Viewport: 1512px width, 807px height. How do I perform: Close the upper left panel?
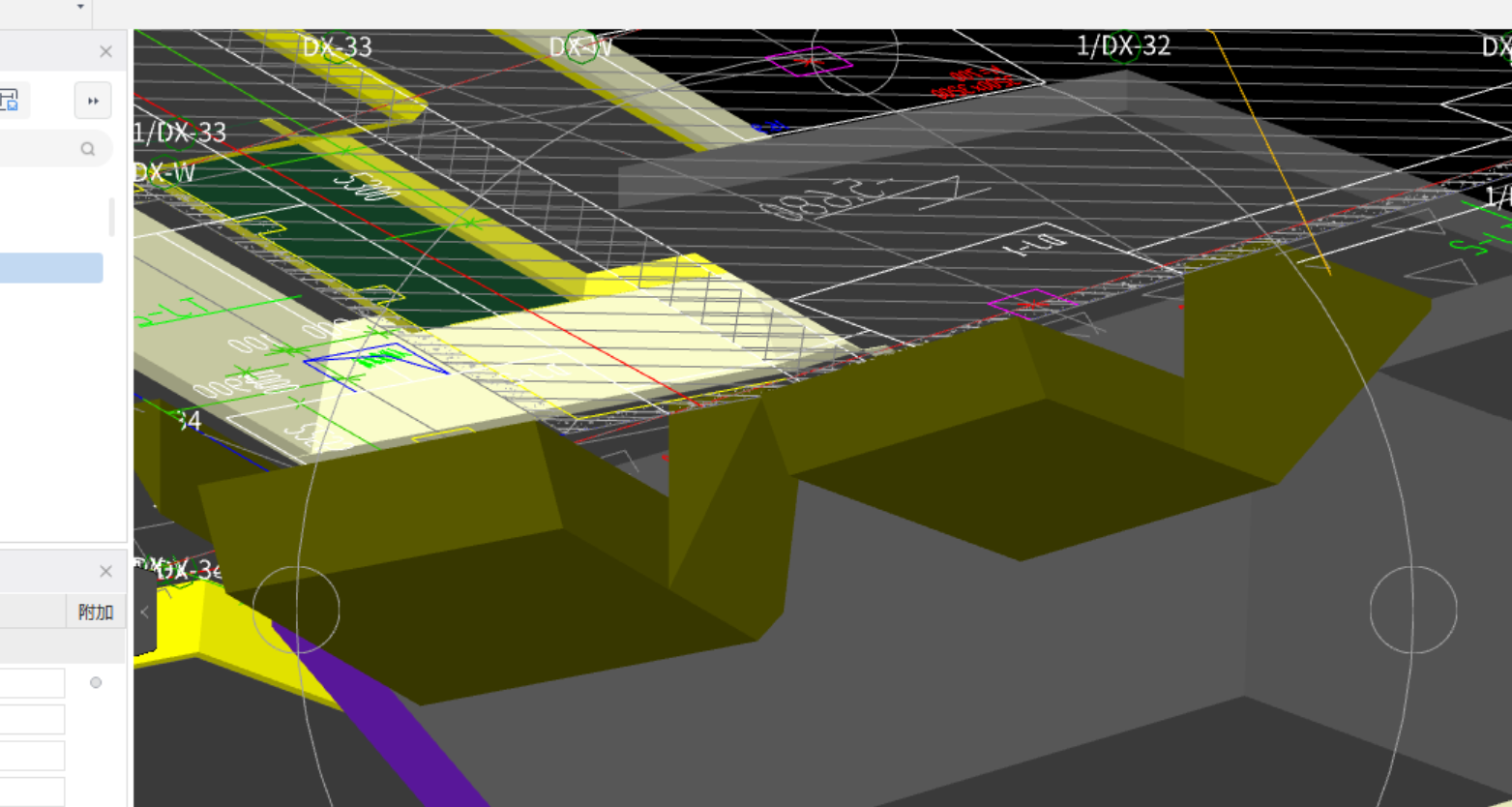(x=106, y=51)
